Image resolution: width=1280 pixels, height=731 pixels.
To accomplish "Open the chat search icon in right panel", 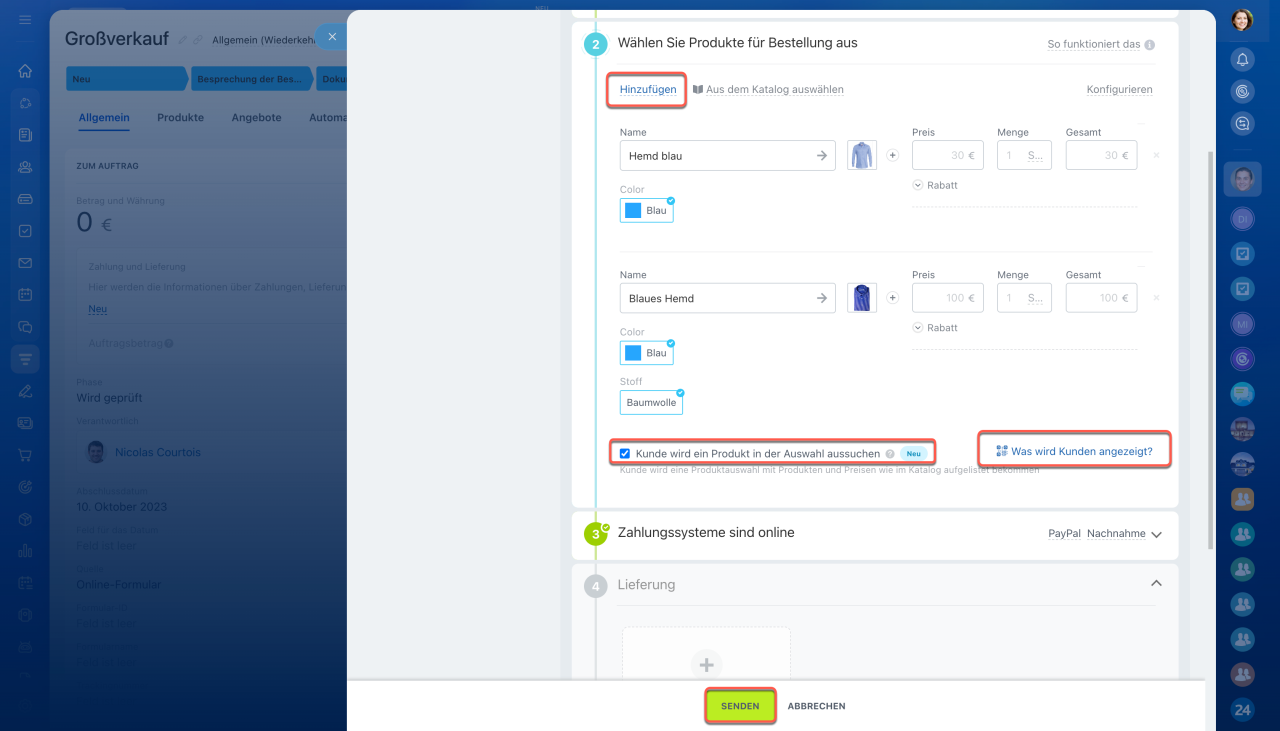I will pos(1242,123).
